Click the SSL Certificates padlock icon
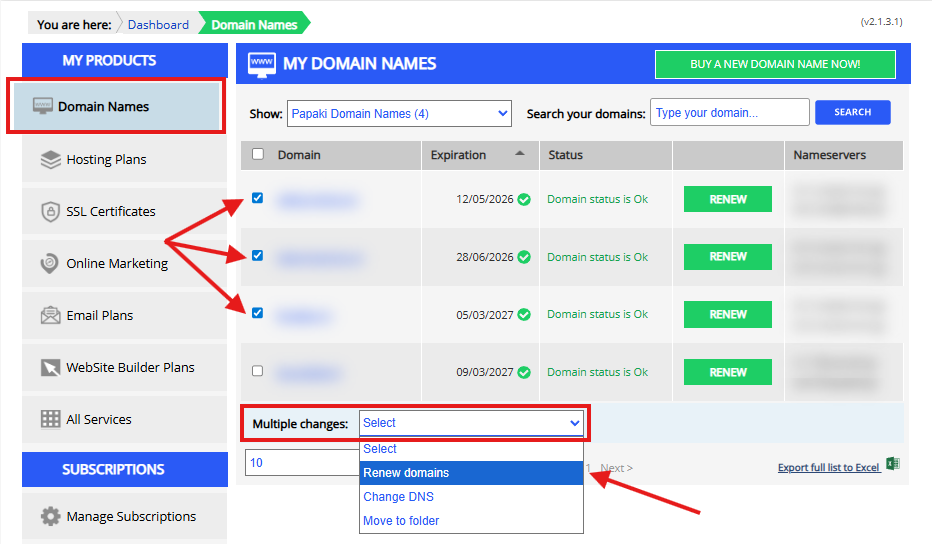The width and height of the screenshot is (932, 544). click(x=51, y=212)
